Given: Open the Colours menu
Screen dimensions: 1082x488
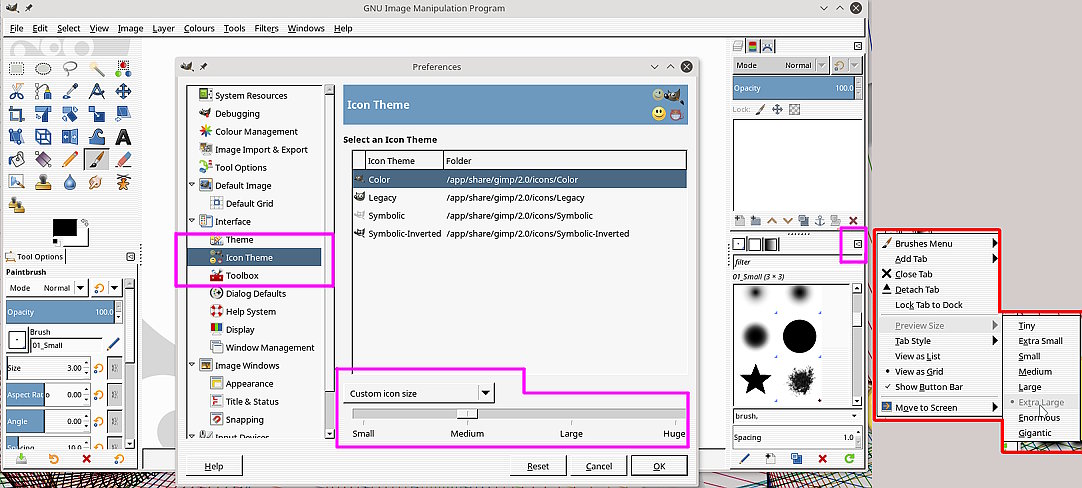Looking at the screenshot, I should 199,28.
